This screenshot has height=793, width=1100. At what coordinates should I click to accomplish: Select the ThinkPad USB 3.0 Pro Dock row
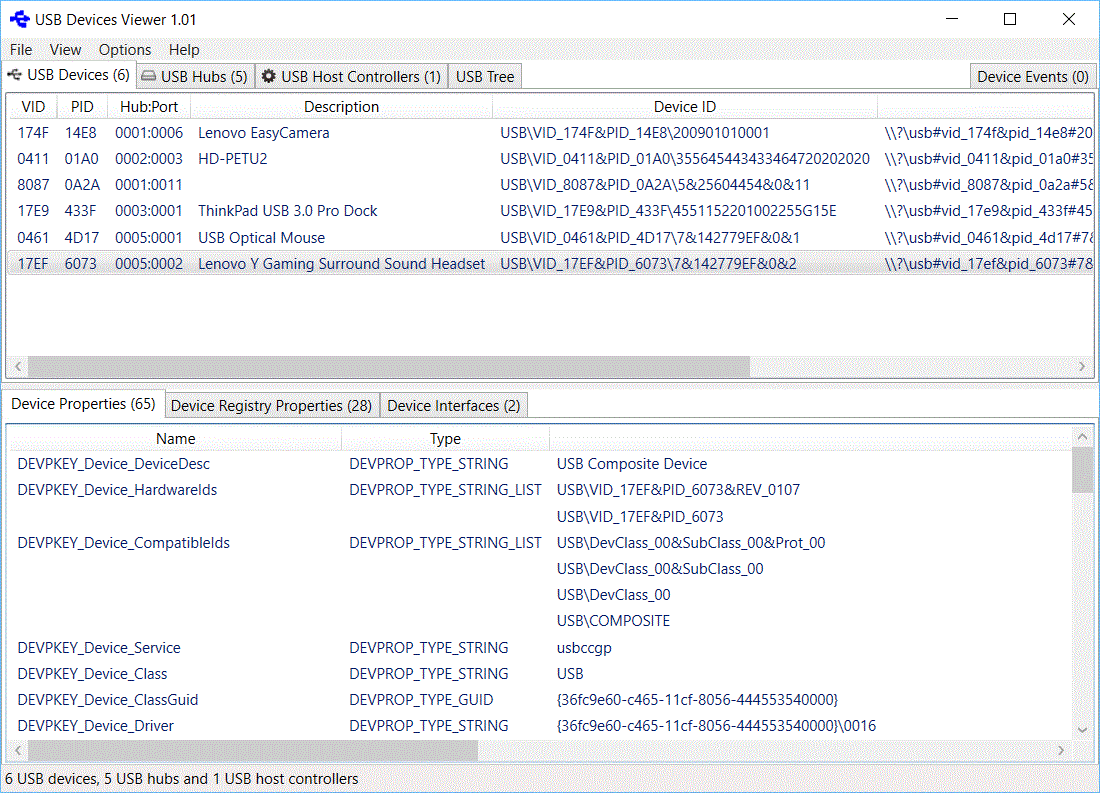coord(287,210)
